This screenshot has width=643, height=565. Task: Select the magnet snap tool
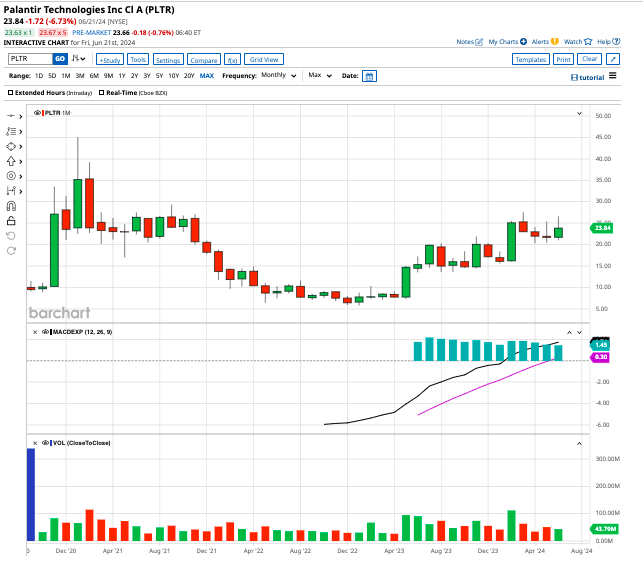(11, 206)
